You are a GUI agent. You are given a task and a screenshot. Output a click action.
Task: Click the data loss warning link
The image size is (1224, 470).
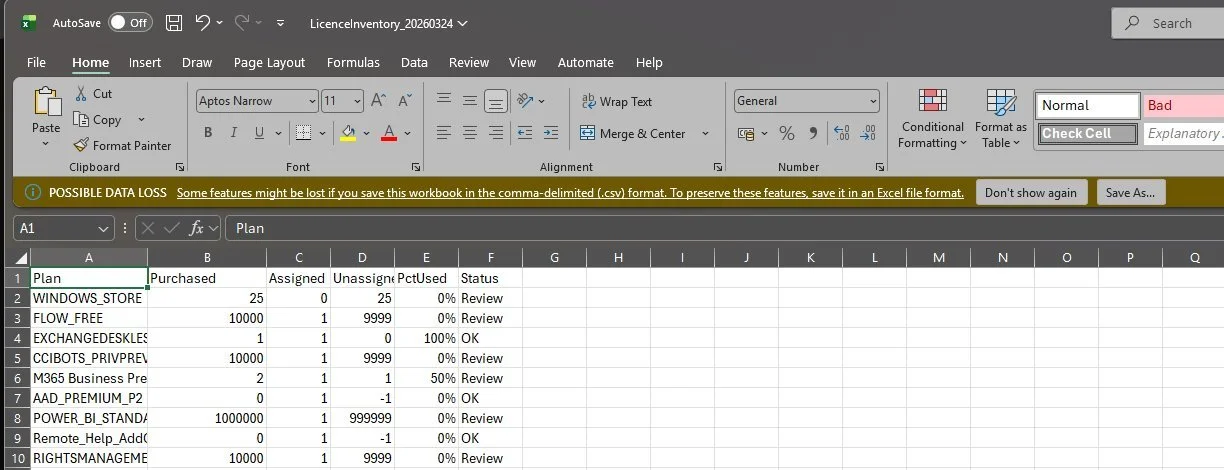pyautogui.click(x=570, y=193)
